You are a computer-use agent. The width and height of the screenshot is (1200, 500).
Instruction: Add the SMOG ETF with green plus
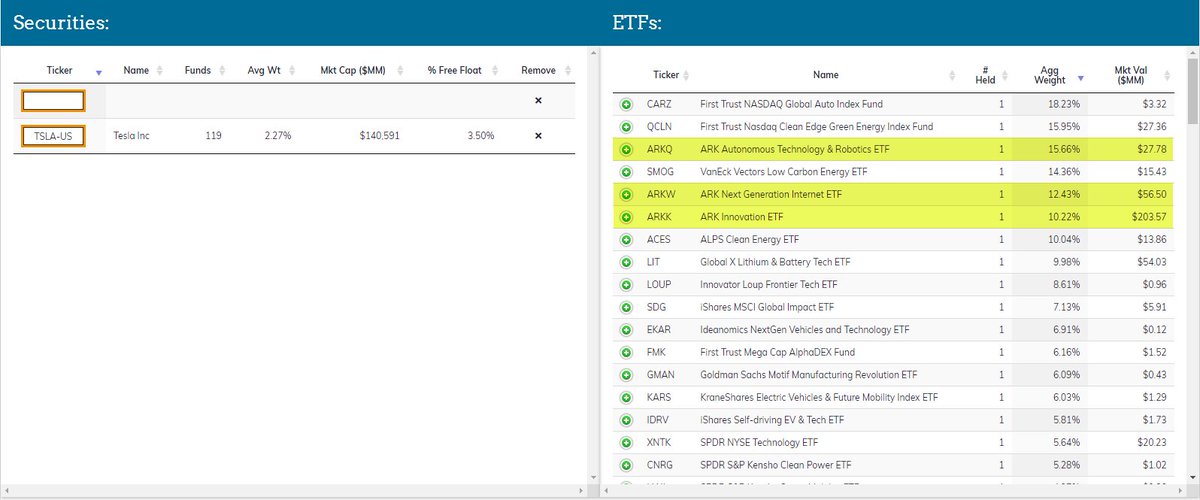pos(626,172)
